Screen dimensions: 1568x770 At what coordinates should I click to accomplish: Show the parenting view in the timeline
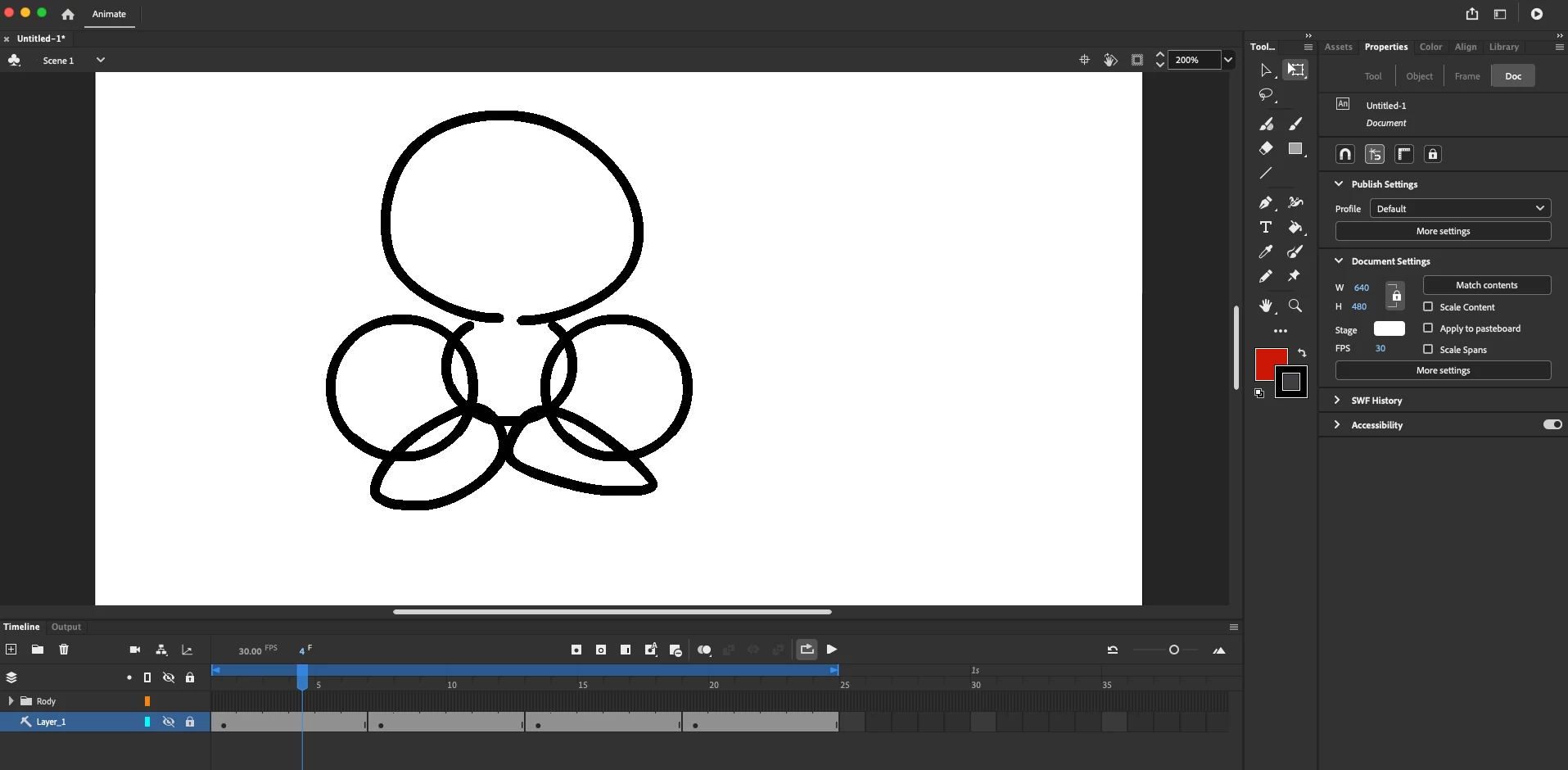[161, 650]
